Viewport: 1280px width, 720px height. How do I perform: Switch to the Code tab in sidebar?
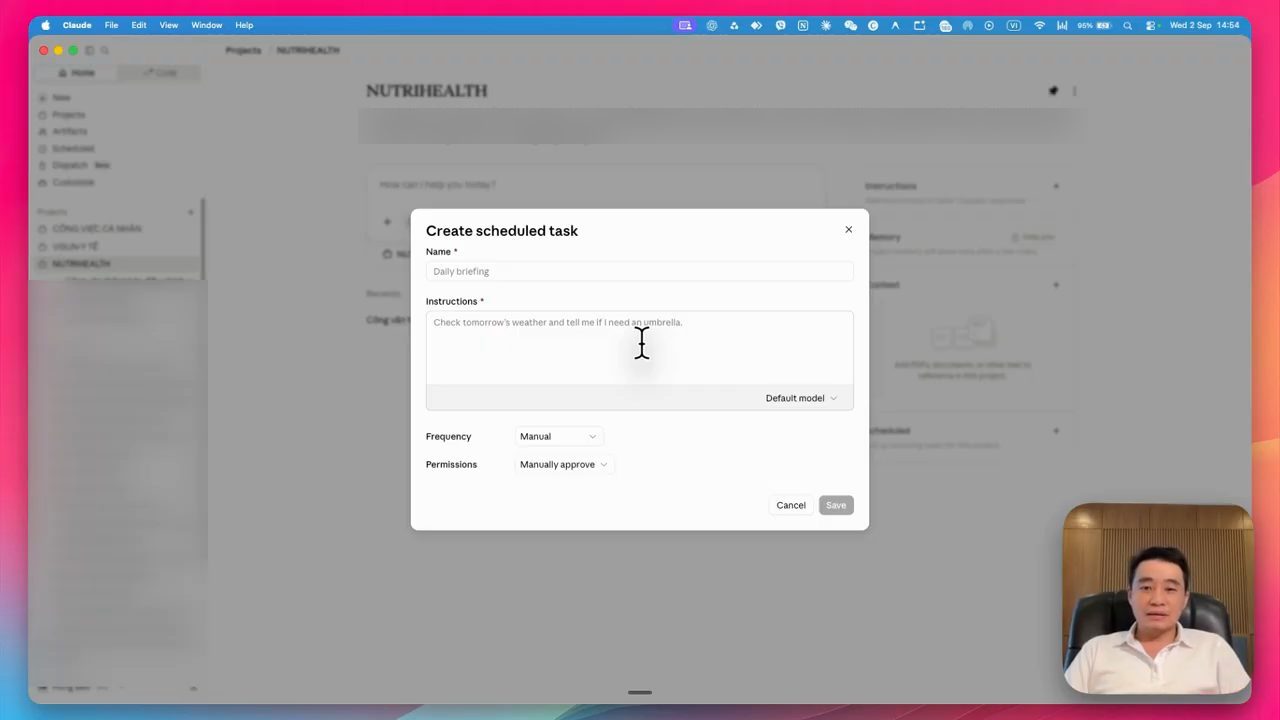(158, 73)
